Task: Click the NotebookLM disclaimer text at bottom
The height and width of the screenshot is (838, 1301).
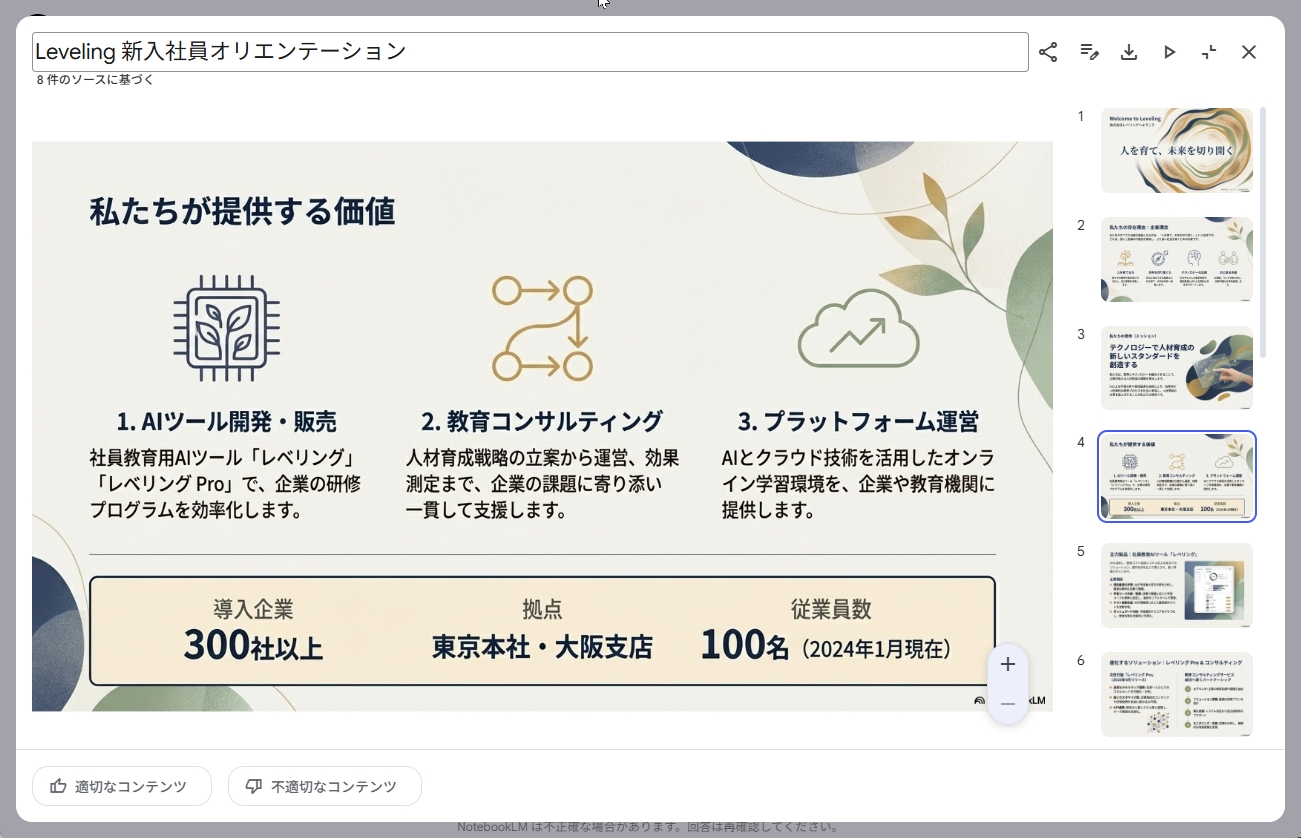Action: tap(648, 827)
